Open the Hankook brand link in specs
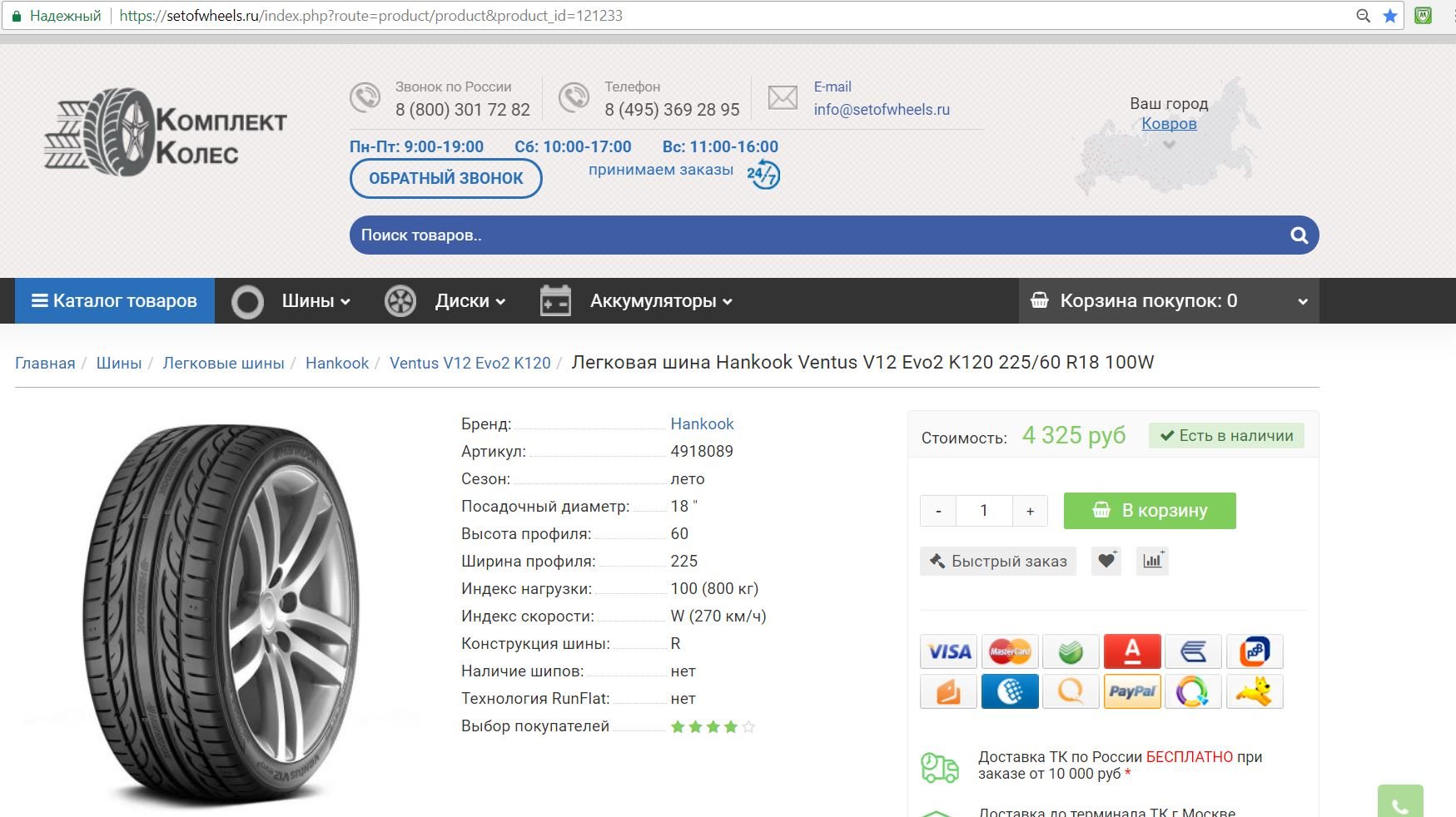Image resolution: width=1456 pixels, height=817 pixels. click(702, 424)
